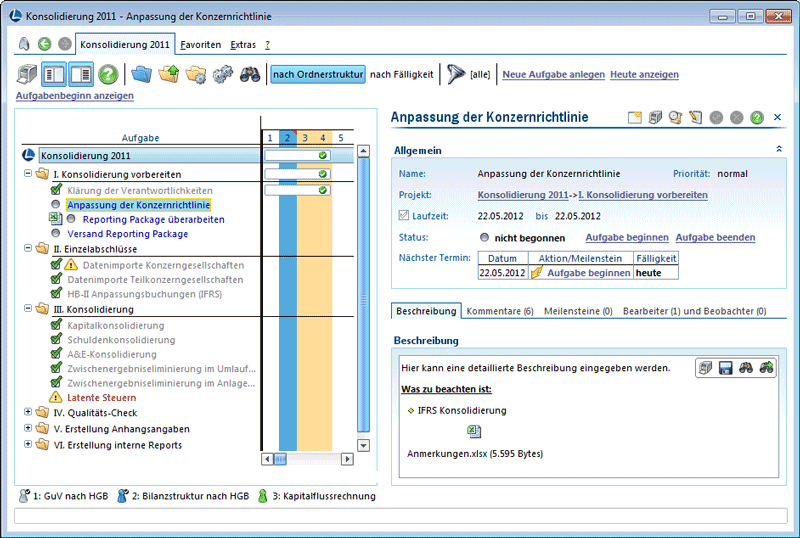Click the Gantt horizontal scrollbar thumb
The width and height of the screenshot is (800, 538).
pos(280,459)
